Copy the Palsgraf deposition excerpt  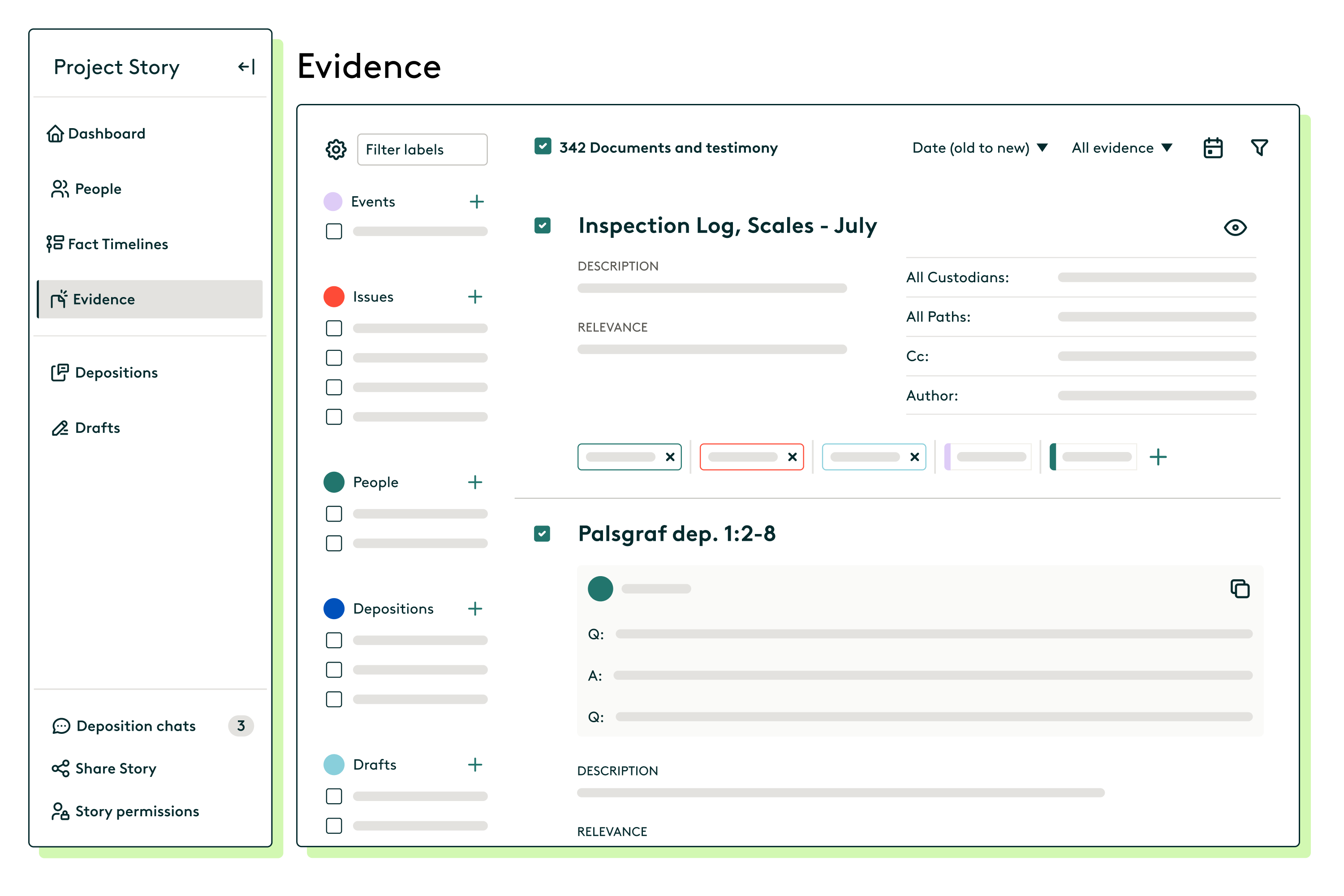pyautogui.click(x=1240, y=589)
